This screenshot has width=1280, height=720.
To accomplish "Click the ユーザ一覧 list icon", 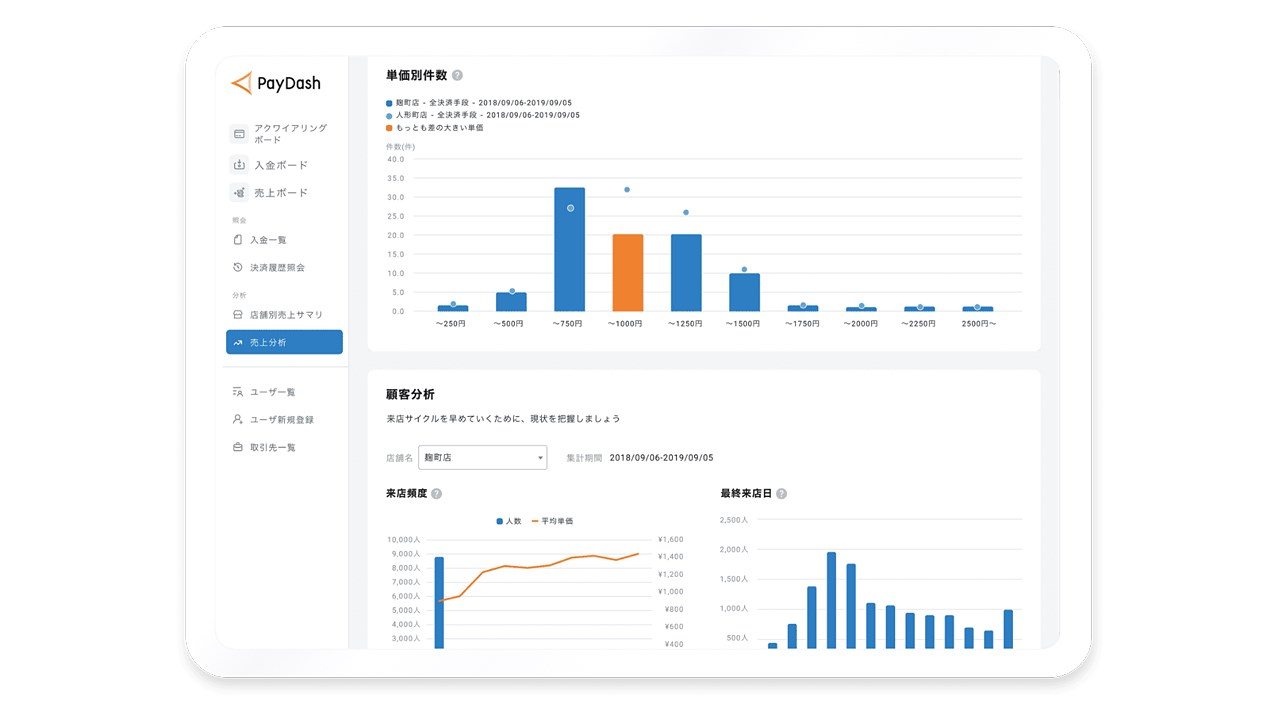I will pyautogui.click(x=238, y=392).
